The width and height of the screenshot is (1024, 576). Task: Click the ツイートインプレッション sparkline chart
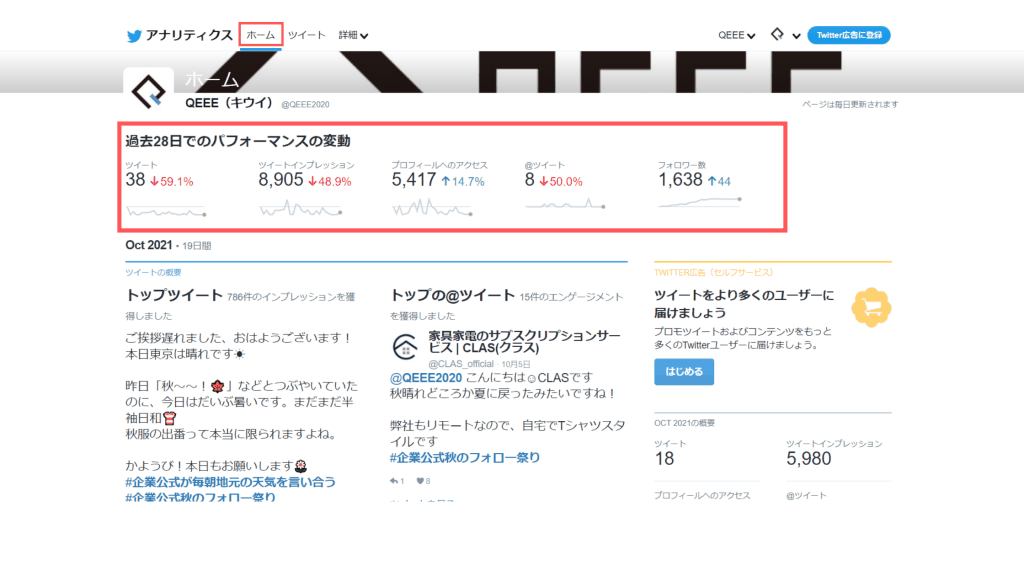pyautogui.click(x=300, y=209)
